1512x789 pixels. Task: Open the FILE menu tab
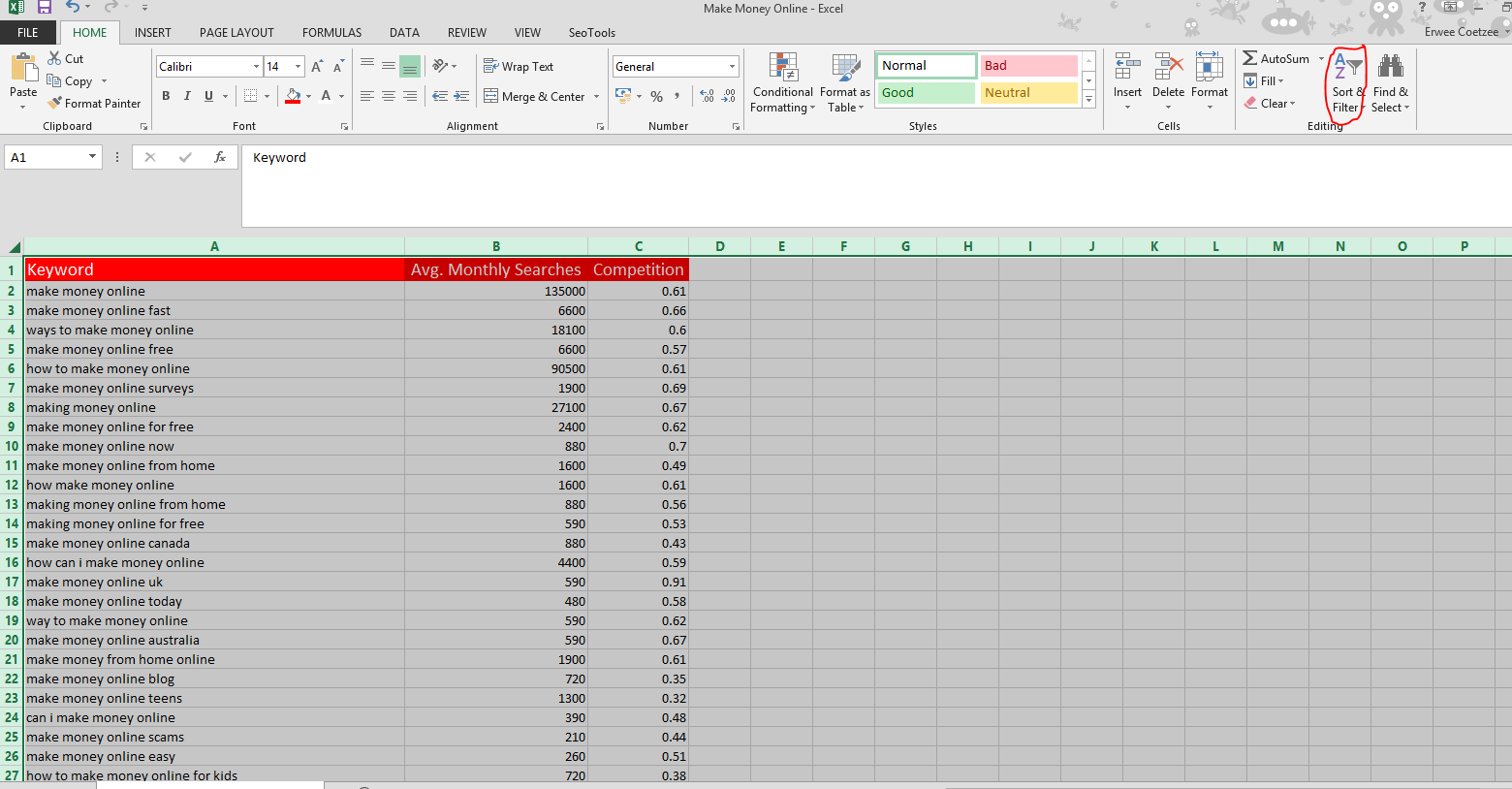pyautogui.click(x=28, y=33)
